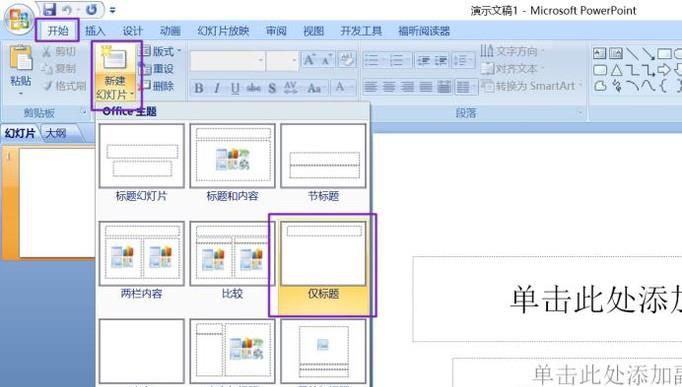Open 文字方向 text direction menu
Viewport: 682px width, 387px height.
[512, 51]
